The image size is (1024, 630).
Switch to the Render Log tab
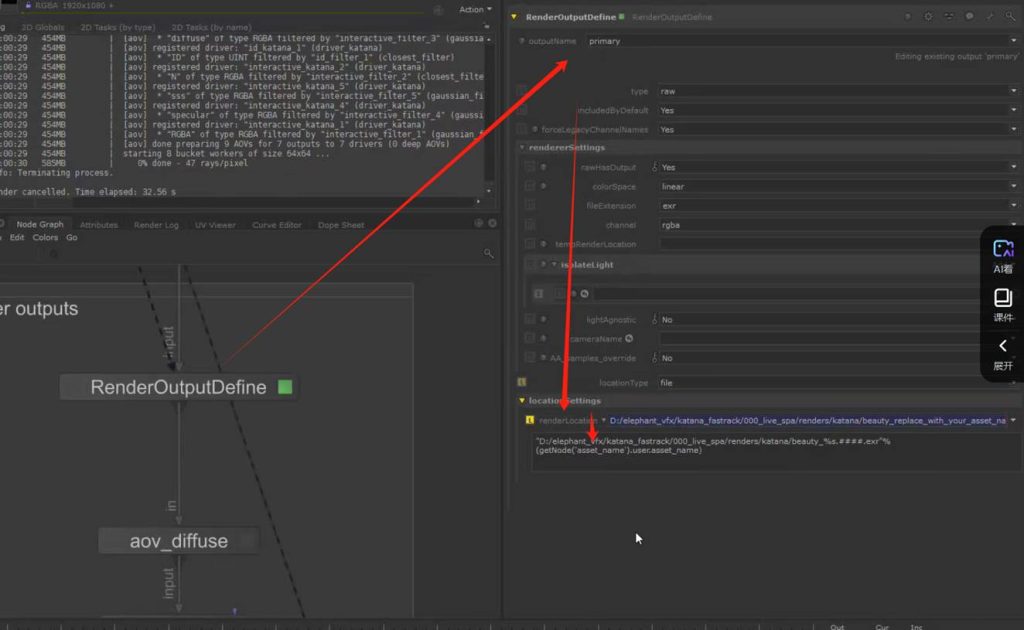[x=157, y=225]
